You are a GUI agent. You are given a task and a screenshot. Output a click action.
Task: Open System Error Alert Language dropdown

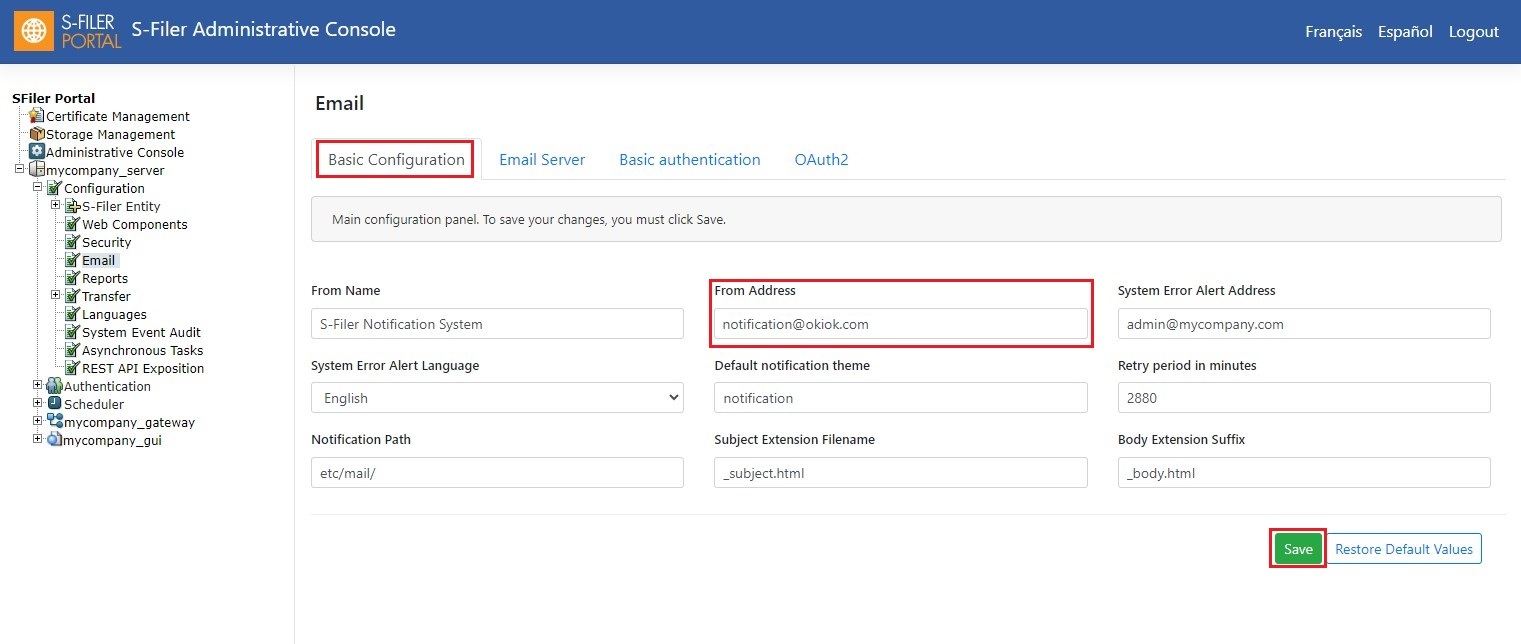497,398
